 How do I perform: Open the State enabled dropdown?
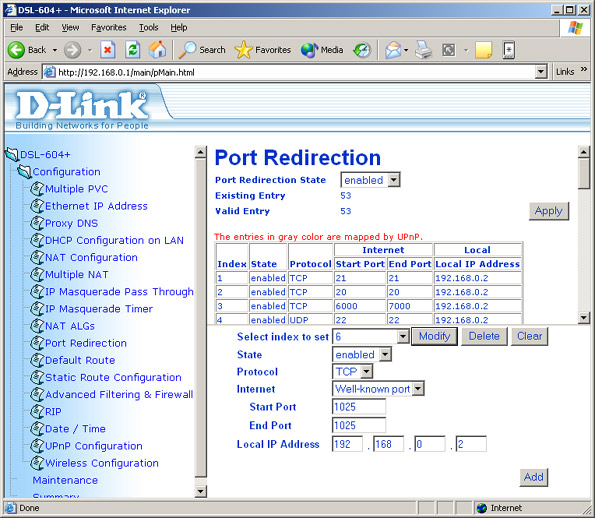point(385,354)
